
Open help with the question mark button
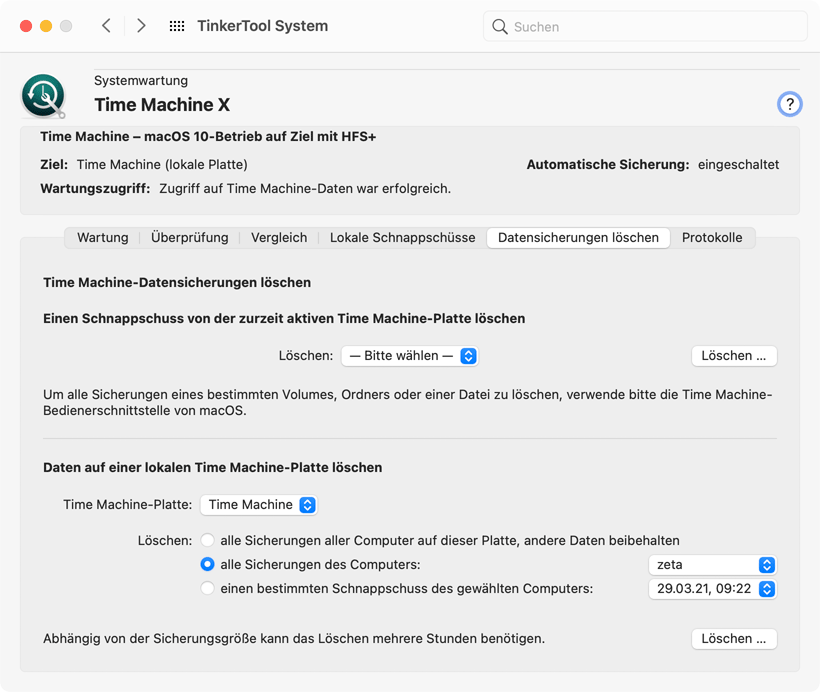pyautogui.click(x=789, y=104)
